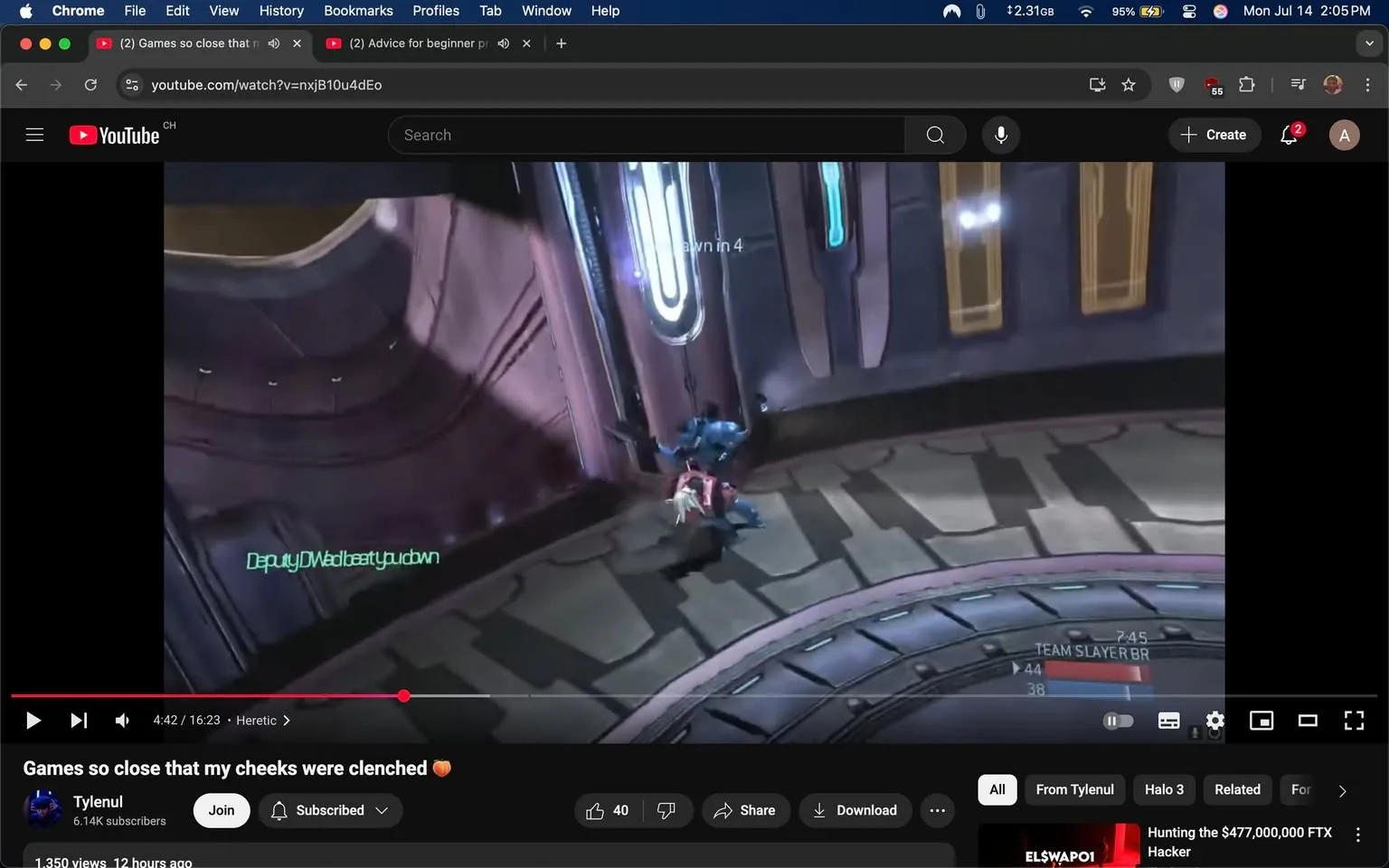Click the Join channel button
The width and height of the screenshot is (1389, 868).
coord(222,810)
